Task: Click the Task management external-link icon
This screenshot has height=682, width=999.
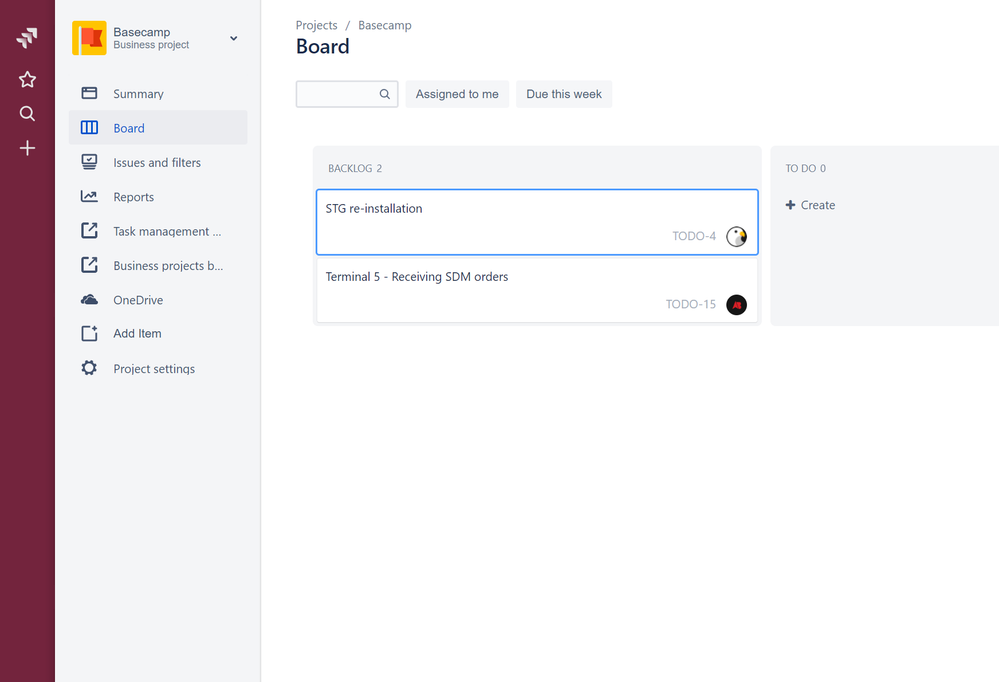Action: [x=89, y=231]
